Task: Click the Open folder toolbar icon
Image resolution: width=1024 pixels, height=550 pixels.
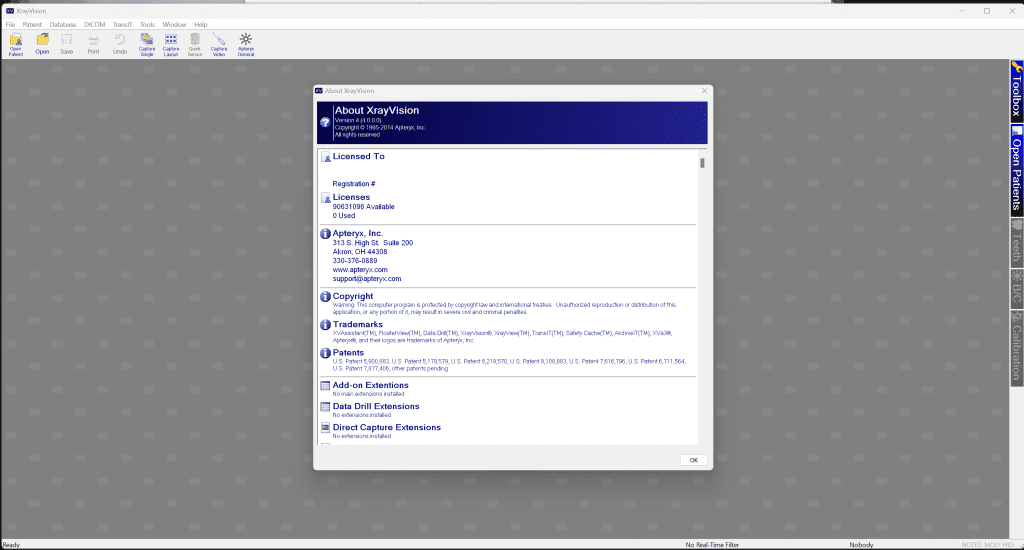Action: click(42, 43)
